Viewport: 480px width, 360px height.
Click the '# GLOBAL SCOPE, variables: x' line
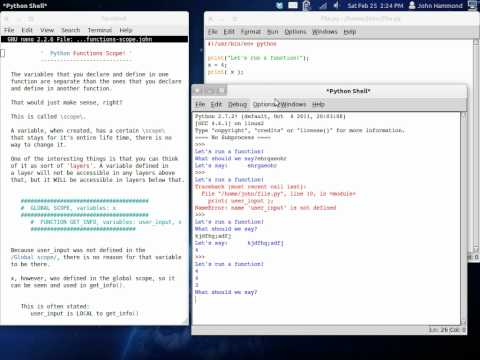68,208
